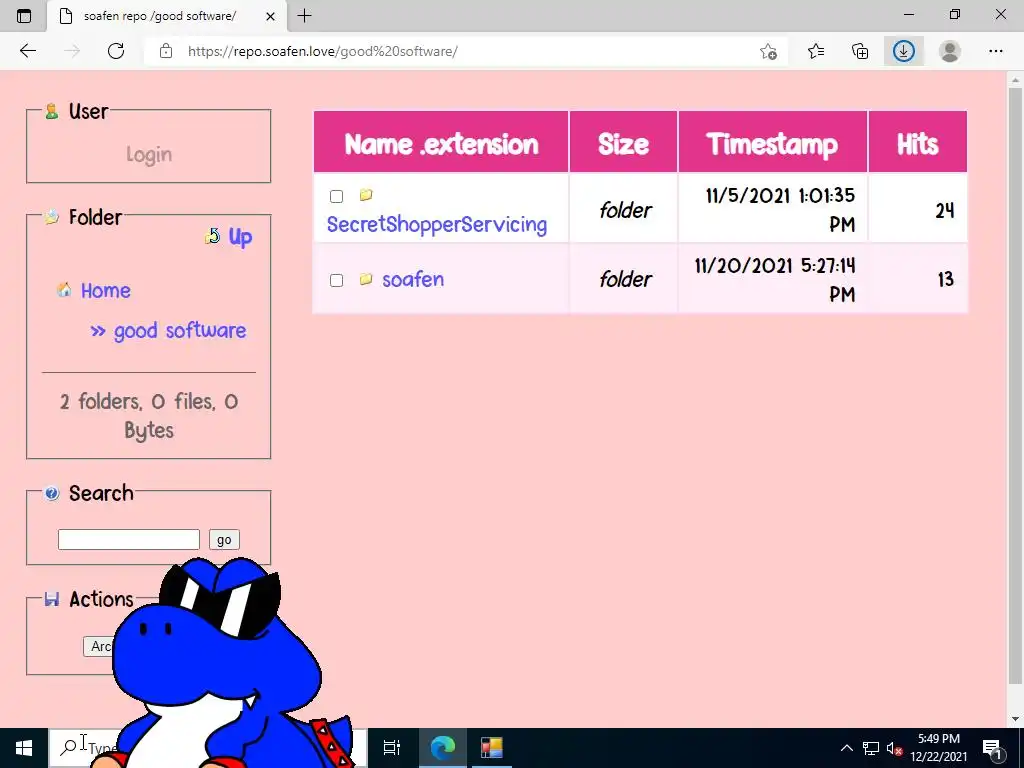
Task: Sort by Size column header
Action: [x=624, y=144]
